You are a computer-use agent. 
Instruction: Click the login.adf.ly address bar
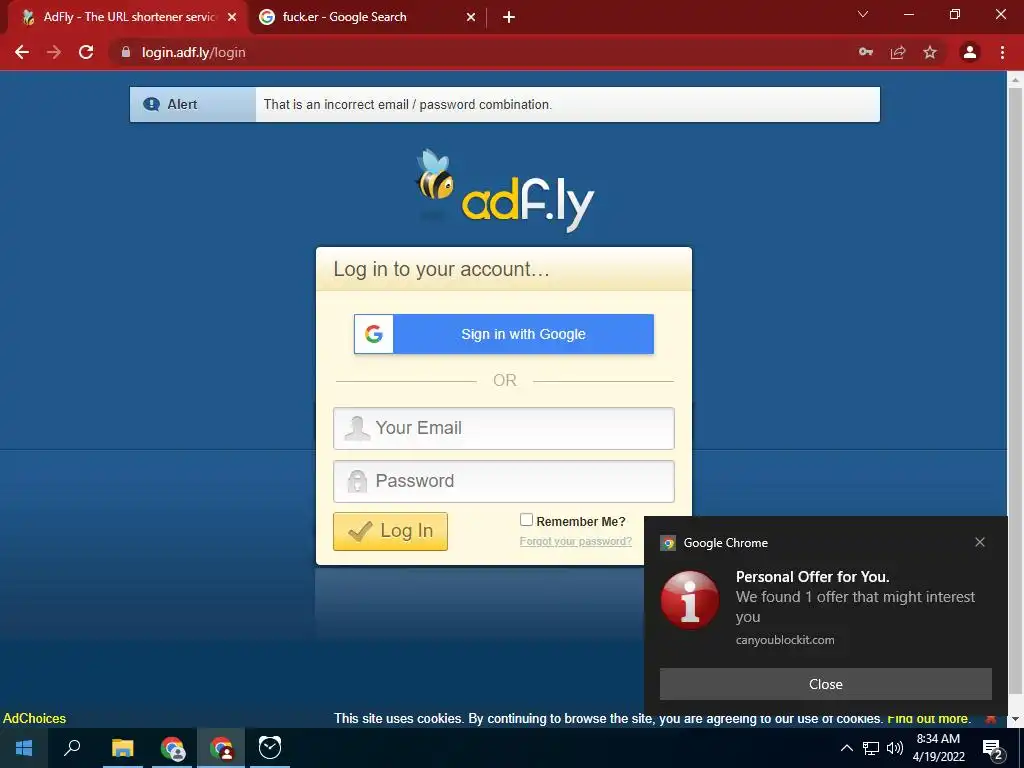[483, 52]
